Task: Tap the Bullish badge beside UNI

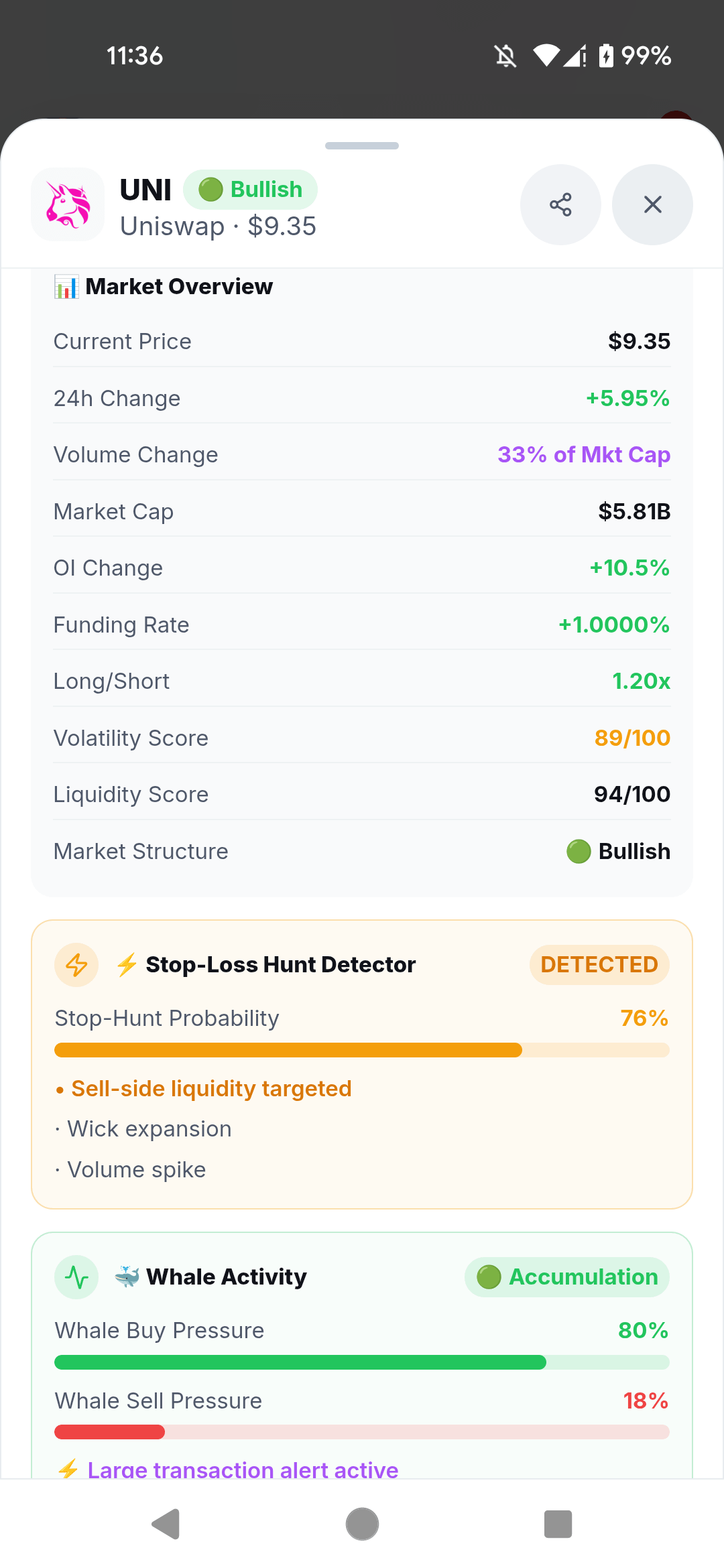Action: tap(250, 190)
